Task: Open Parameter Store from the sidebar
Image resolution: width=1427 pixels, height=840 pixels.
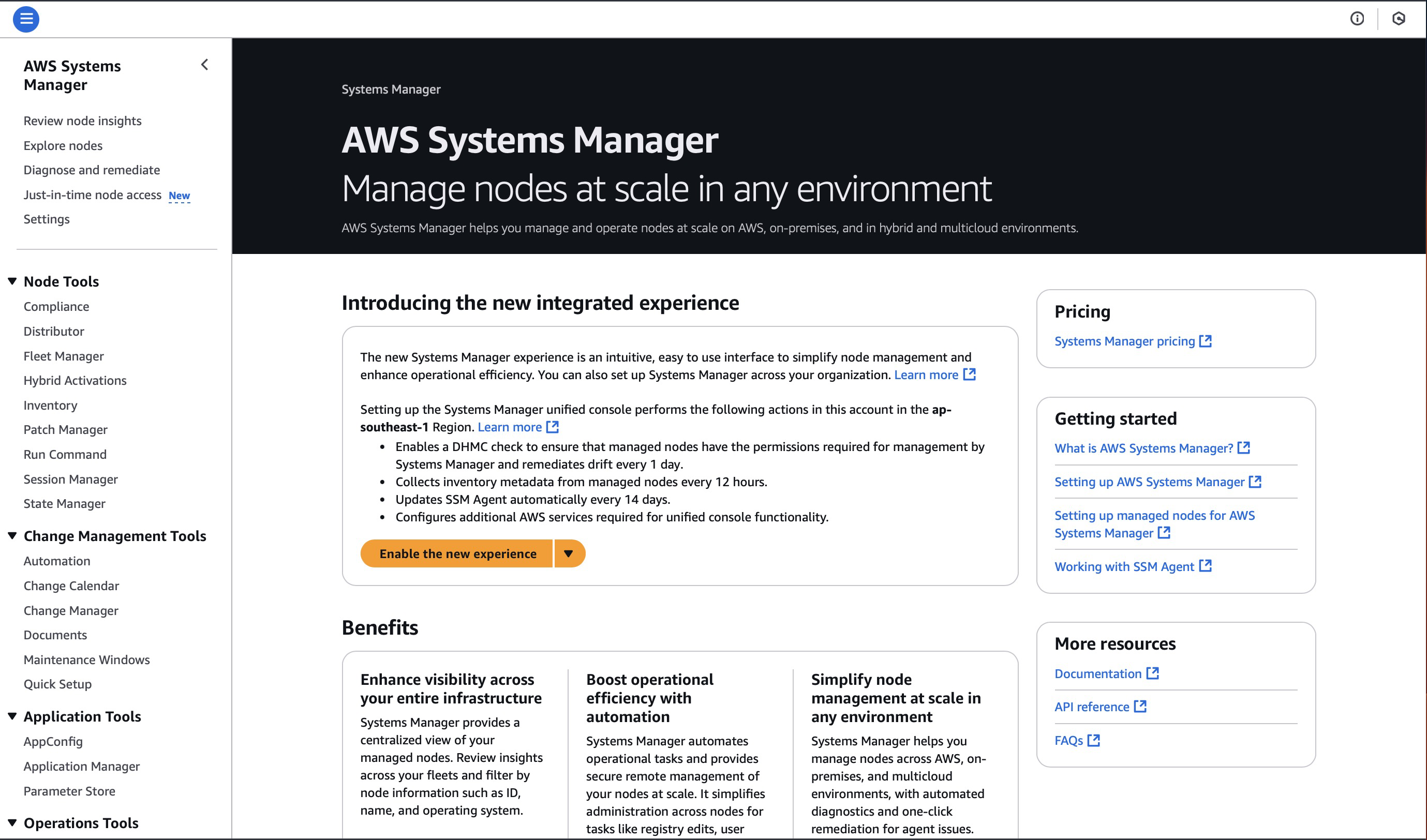Action: [x=69, y=791]
